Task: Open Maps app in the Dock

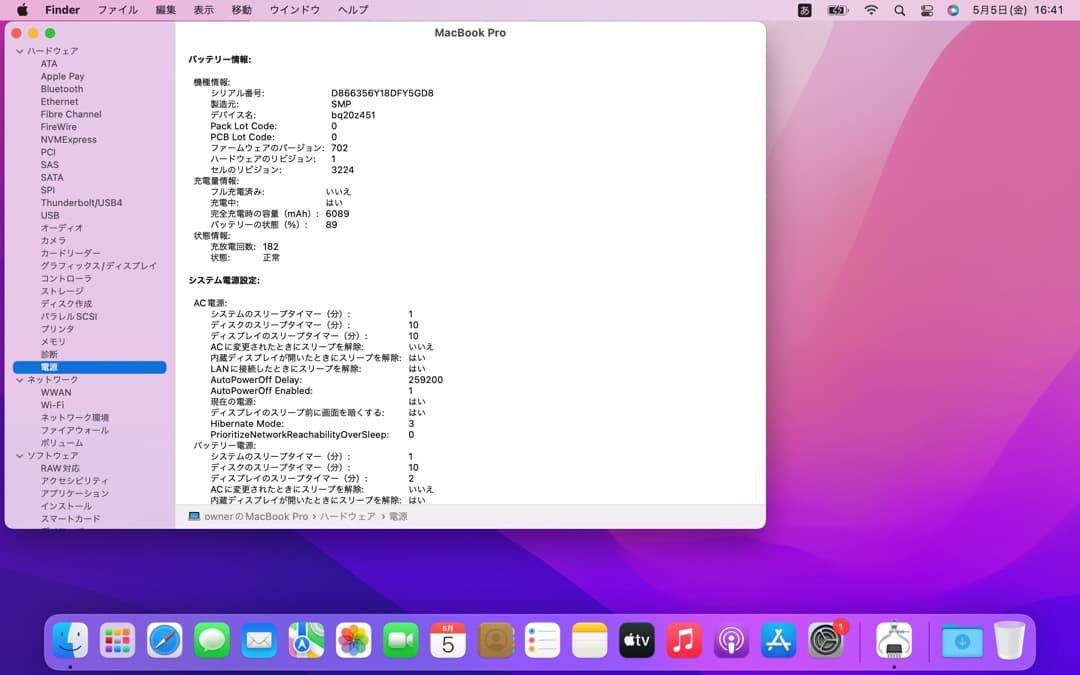Action: pos(306,641)
